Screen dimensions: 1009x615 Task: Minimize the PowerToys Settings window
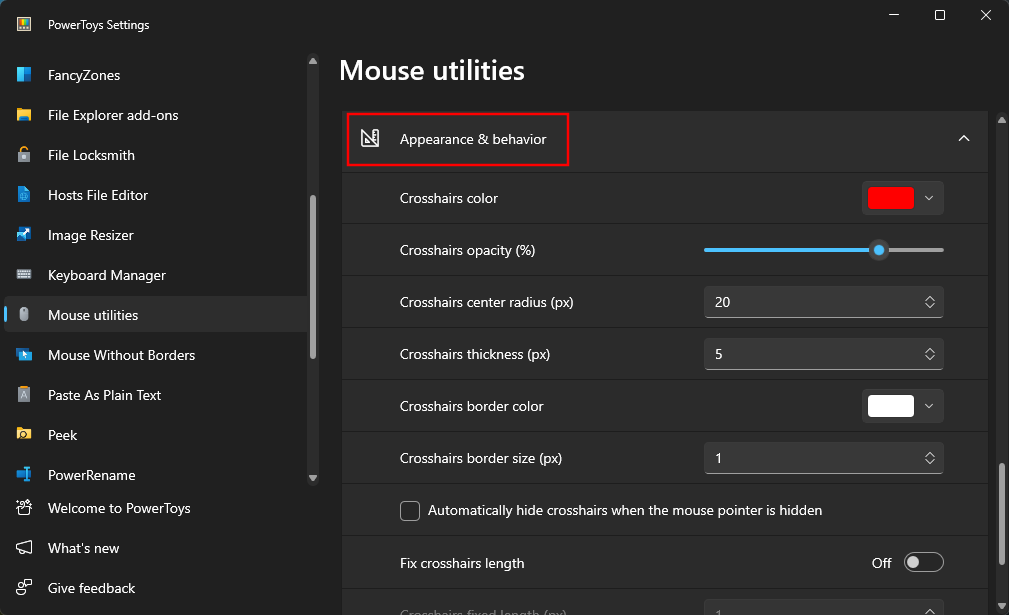894,15
